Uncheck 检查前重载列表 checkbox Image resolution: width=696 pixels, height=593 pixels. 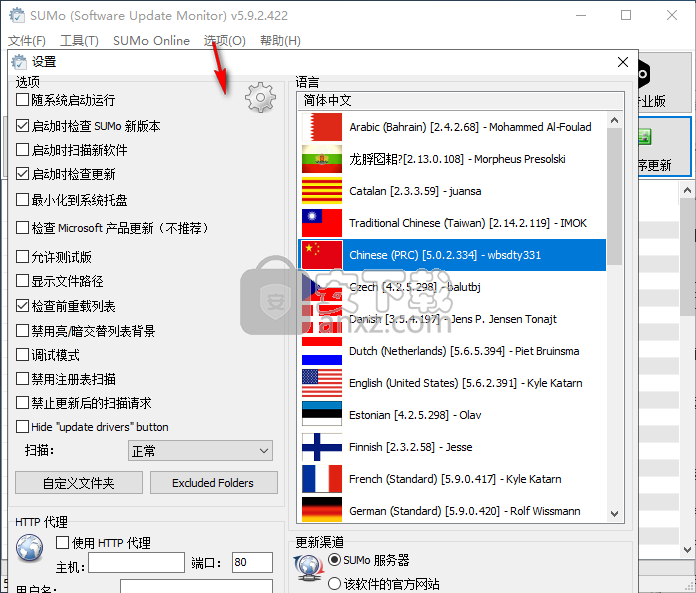click(x=22, y=306)
